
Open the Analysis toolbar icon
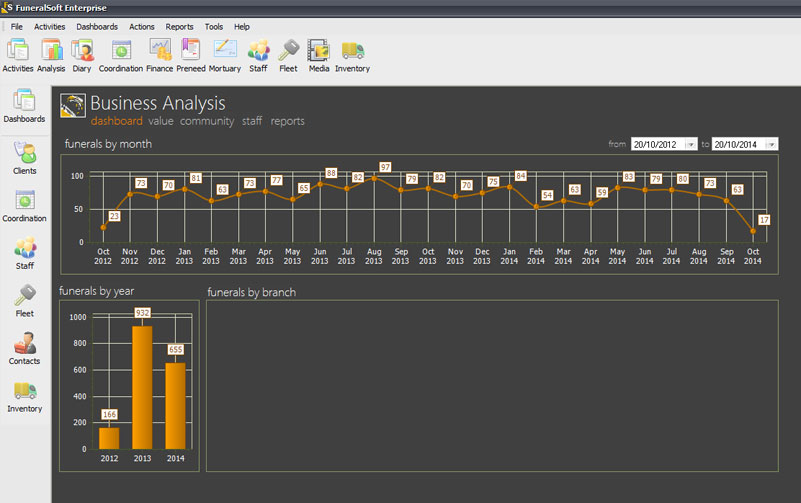point(51,56)
